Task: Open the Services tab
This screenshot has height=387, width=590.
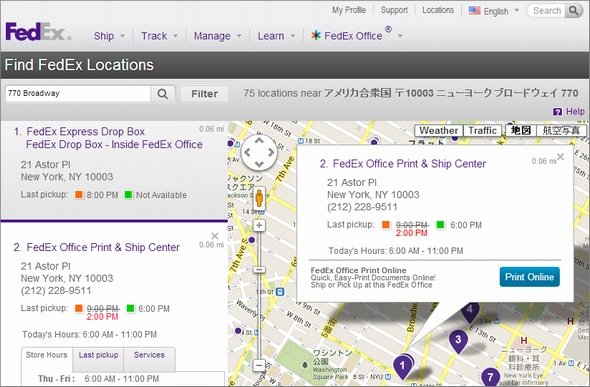Action: [x=149, y=355]
